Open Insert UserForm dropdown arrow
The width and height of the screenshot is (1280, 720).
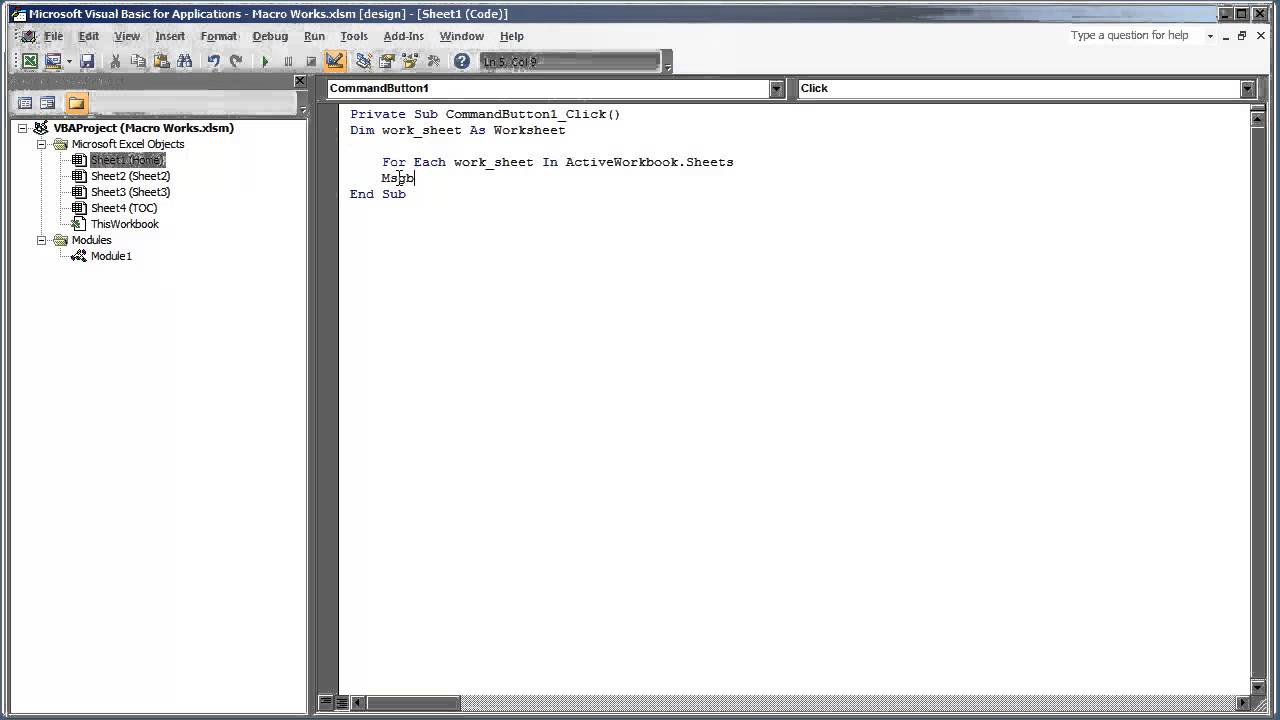tap(69, 62)
